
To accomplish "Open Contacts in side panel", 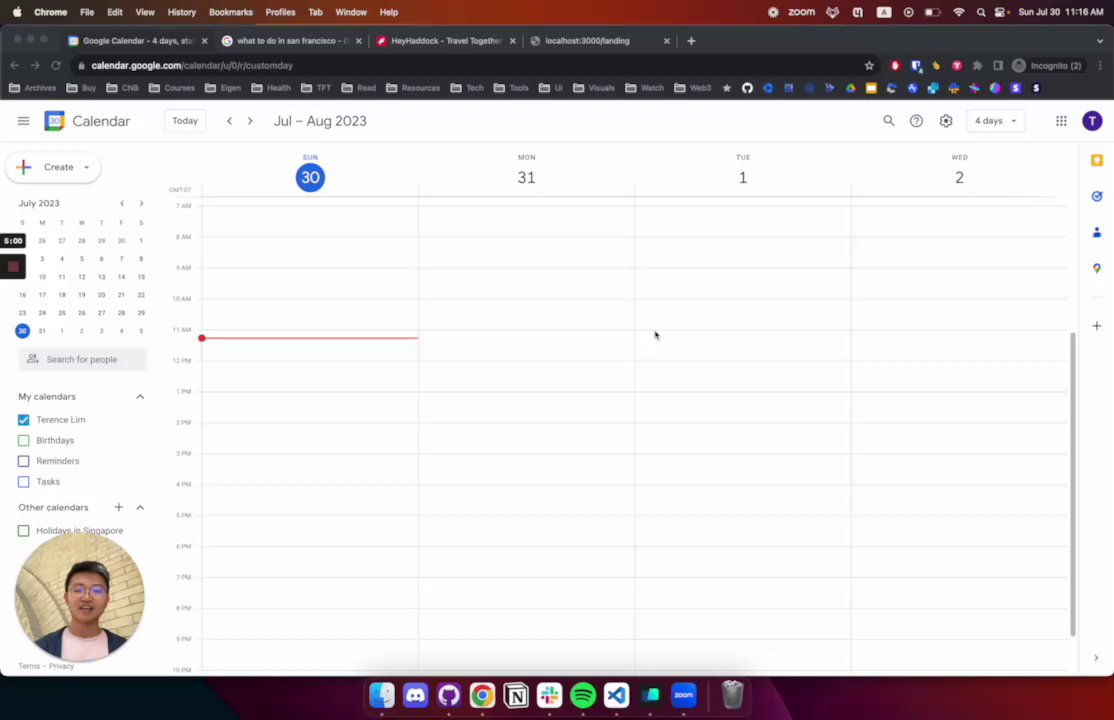I will click(x=1096, y=232).
